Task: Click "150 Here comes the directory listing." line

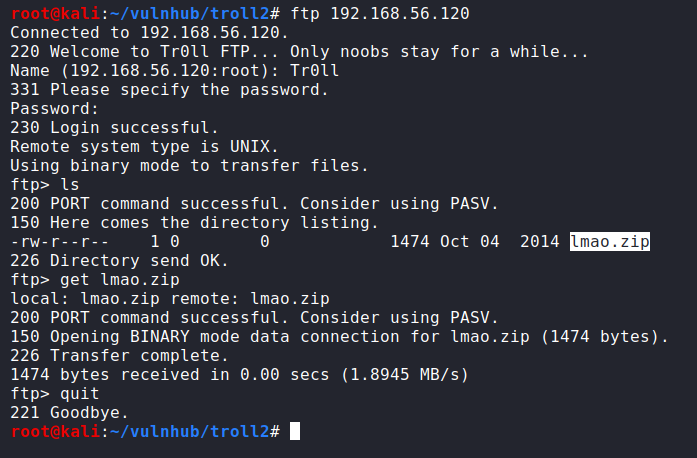Action: click(193, 222)
